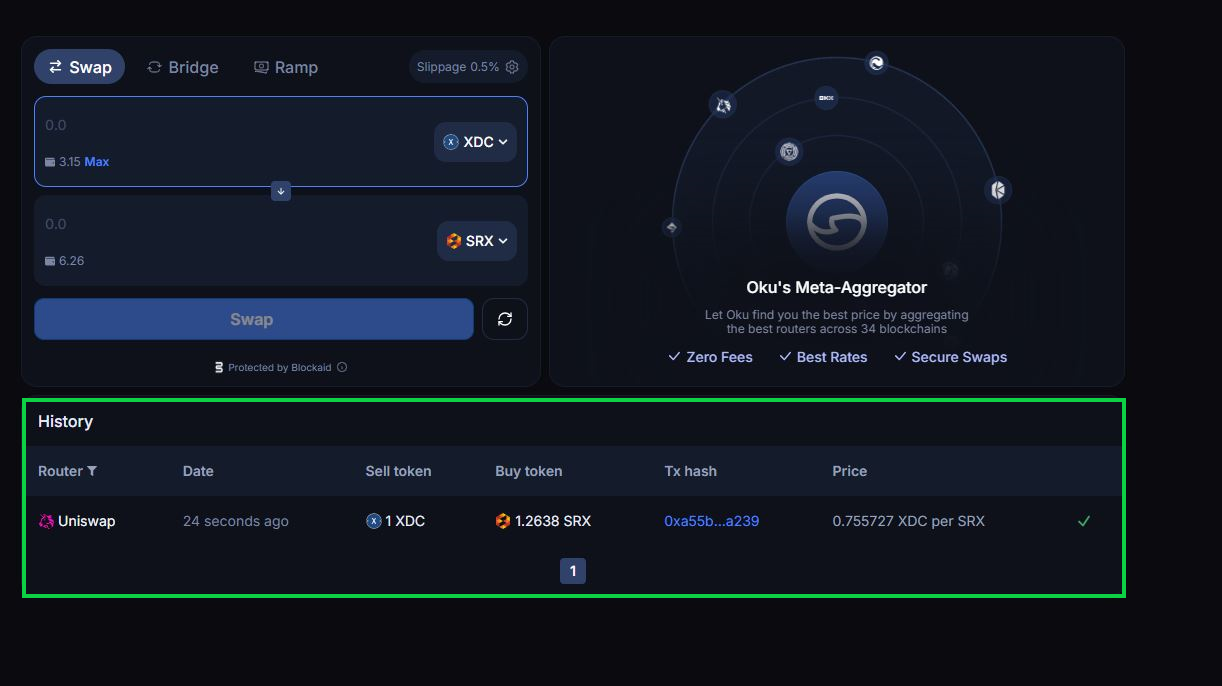Image resolution: width=1222 pixels, height=686 pixels.
Task: Open the SRX token selector dropdown
Action: pos(478,241)
